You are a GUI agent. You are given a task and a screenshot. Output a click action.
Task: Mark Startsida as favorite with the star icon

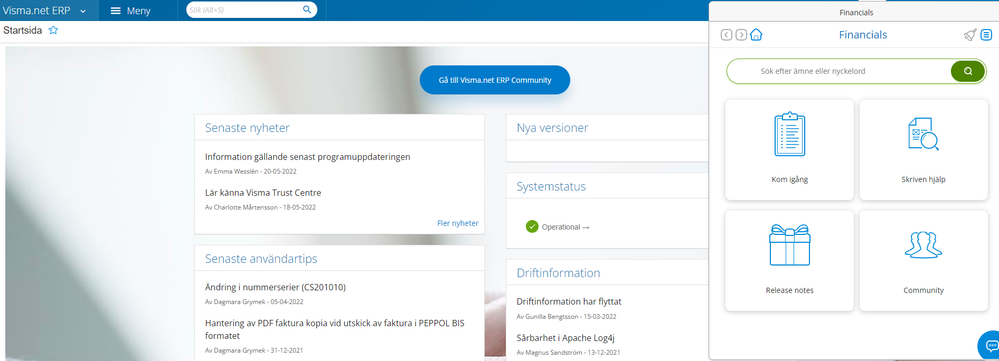tap(54, 30)
